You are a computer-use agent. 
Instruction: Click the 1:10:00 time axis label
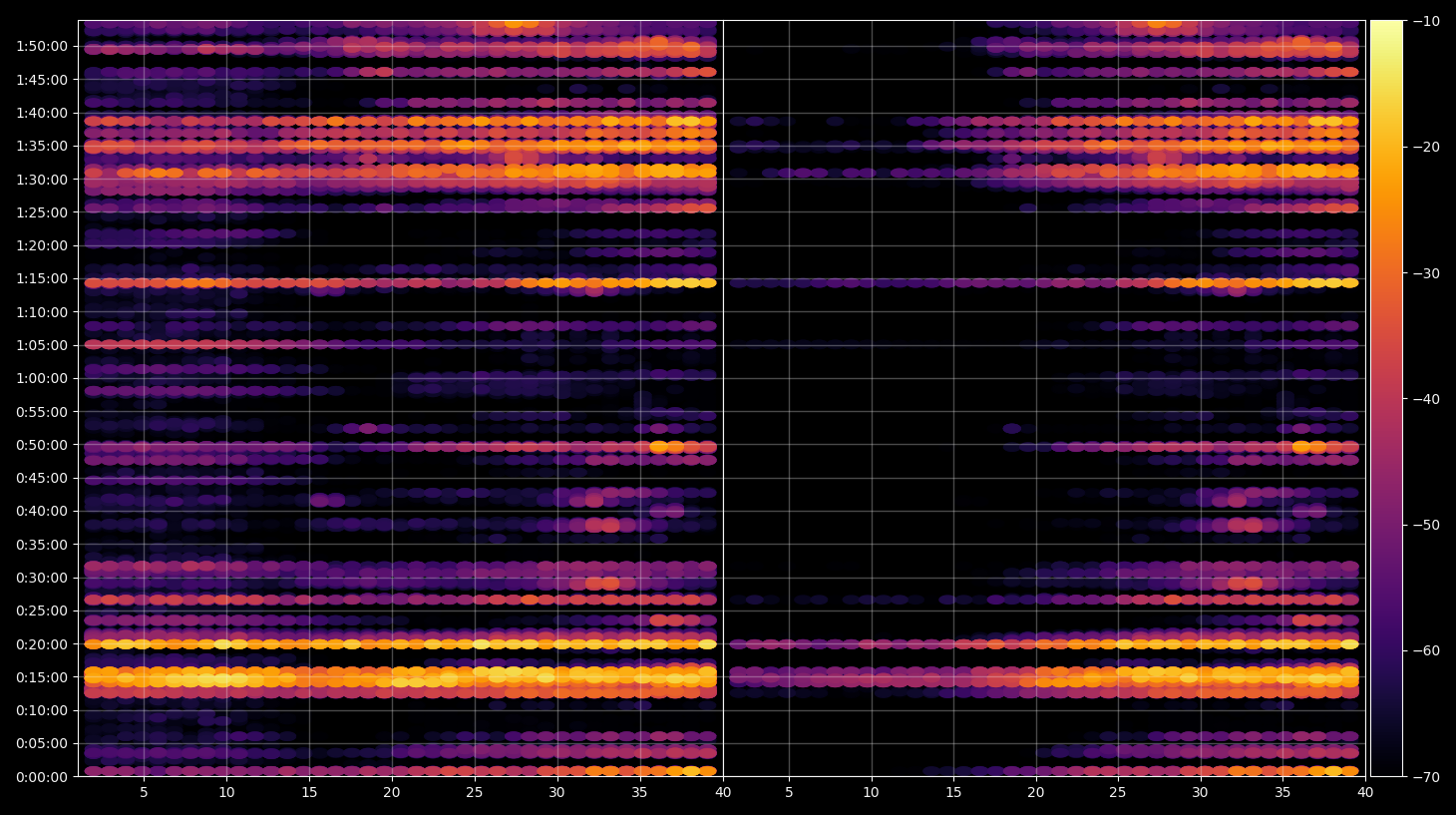(42, 312)
